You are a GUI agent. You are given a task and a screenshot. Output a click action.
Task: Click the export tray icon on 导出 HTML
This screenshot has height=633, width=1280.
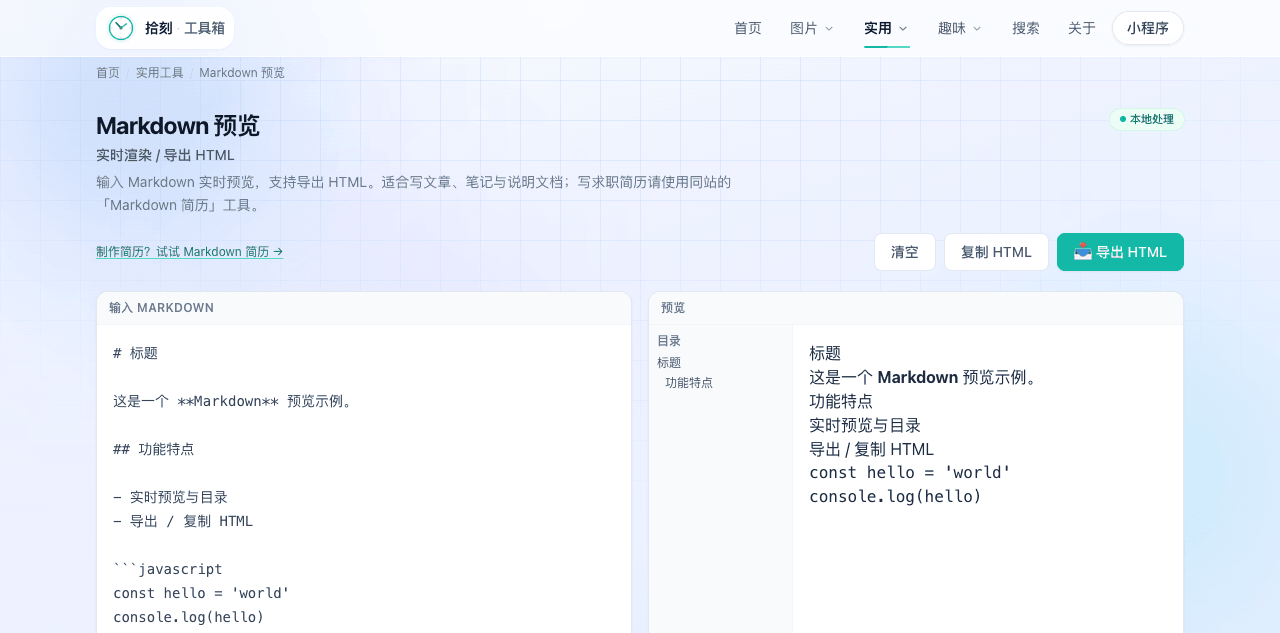pyautogui.click(x=1082, y=251)
